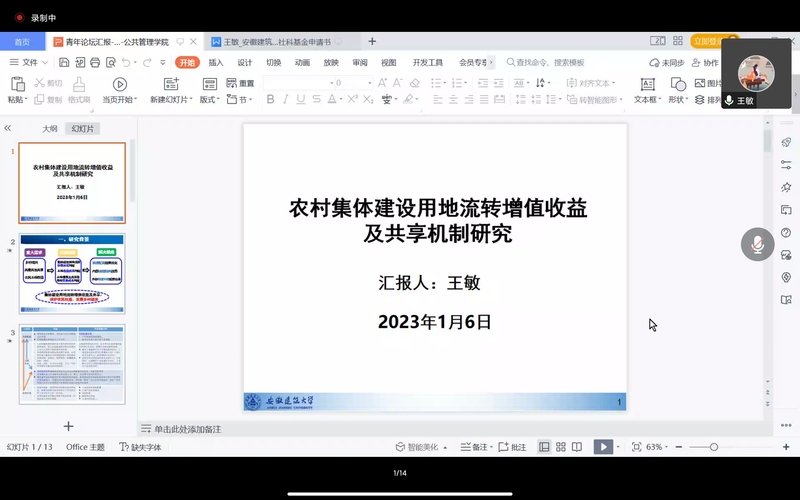The width and height of the screenshot is (800, 500).
Task: Toggle Italic formatting
Action: click(286, 99)
